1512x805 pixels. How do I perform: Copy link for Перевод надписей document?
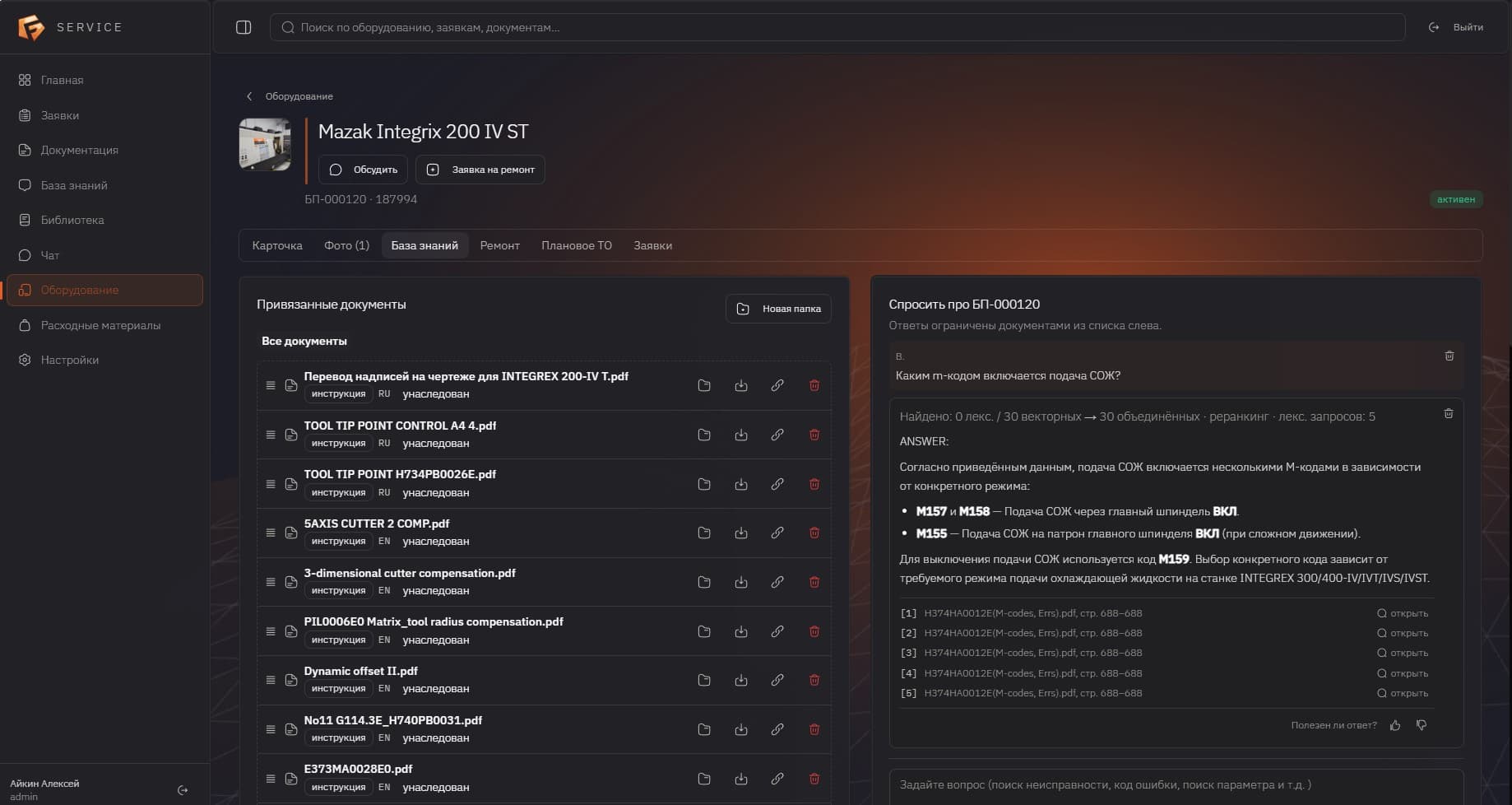click(x=777, y=385)
